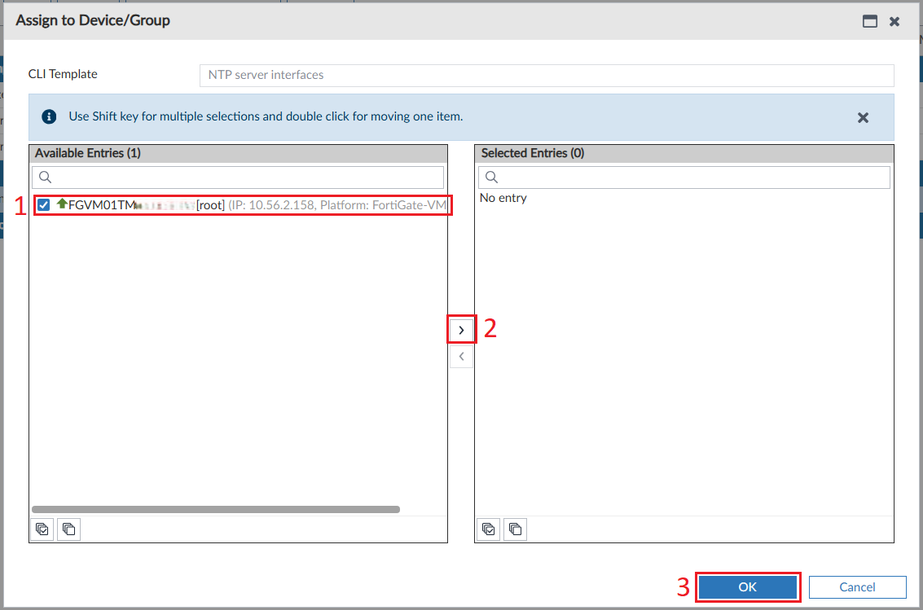
Task: Click the select-all entries icon below Available Entries
Action: [41, 528]
